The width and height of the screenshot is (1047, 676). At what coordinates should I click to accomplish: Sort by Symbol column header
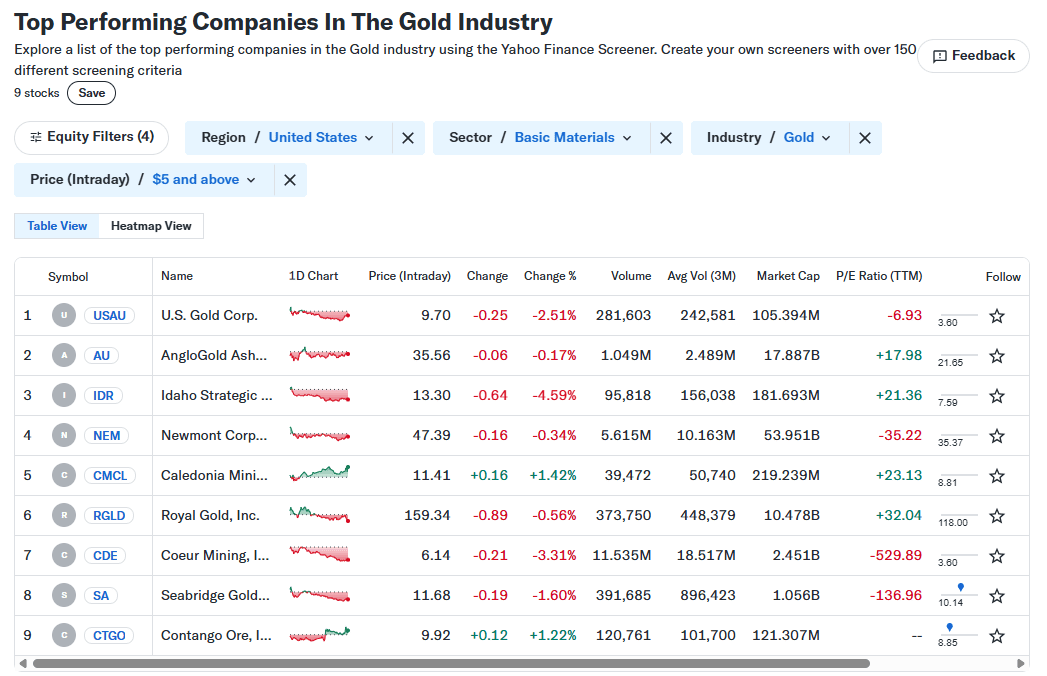[68, 277]
